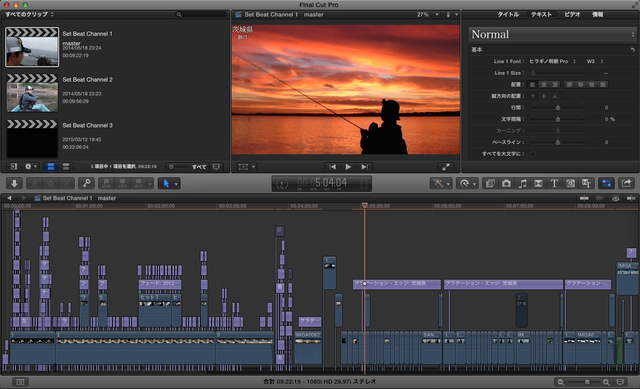Image resolution: width=640 pixels, height=389 pixels.
Task: Click the timecode display 5:04:04
Action: [x=322, y=183]
